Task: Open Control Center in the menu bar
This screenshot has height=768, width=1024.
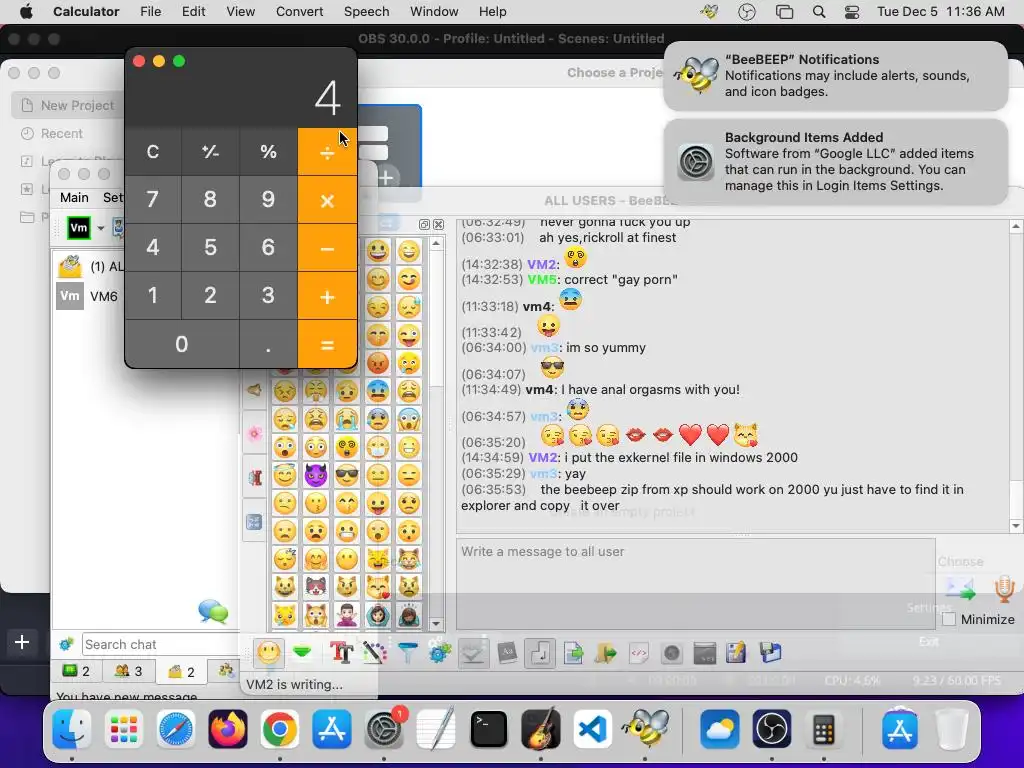Action: coord(852,12)
